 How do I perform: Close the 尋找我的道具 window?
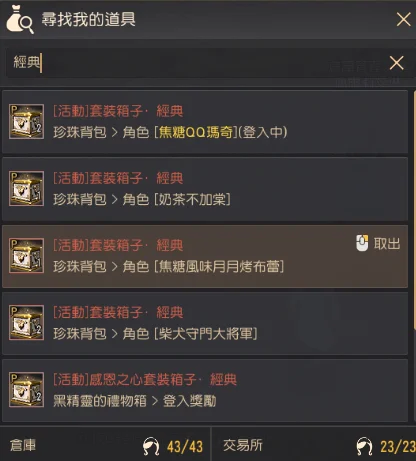[x=403, y=19]
